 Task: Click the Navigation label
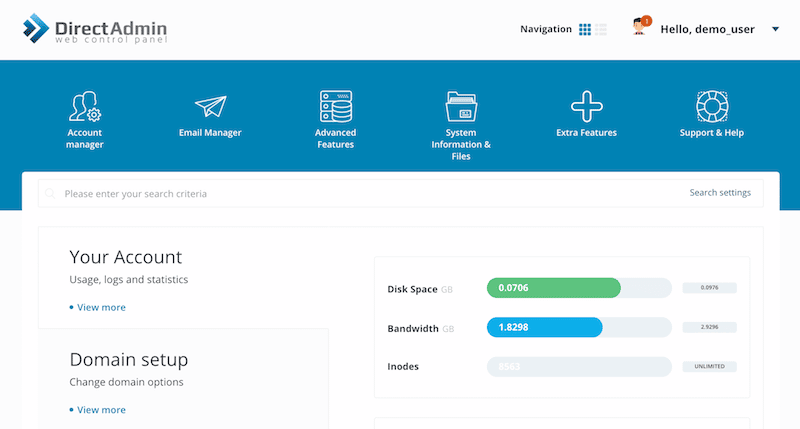[x=546, y=29]
